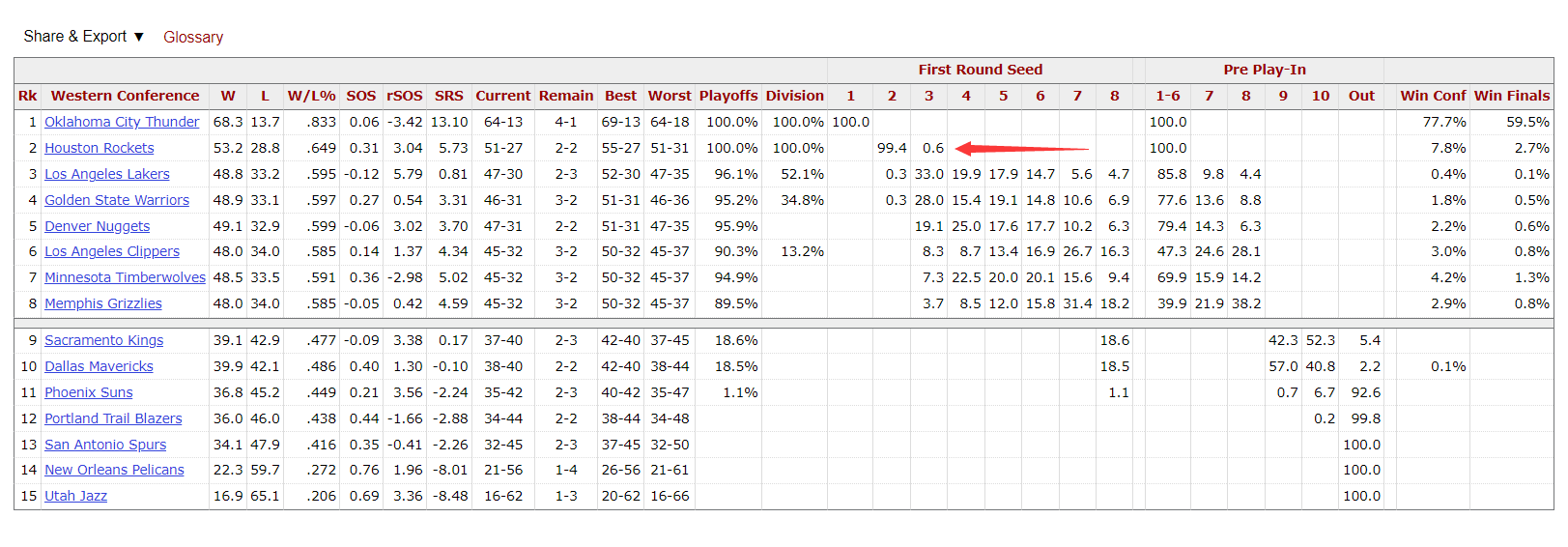Select Portland Trail Blazers link
Image resolution: width=1568 pixels, height=547 pixels.
pyautogui.click(x=113, y=418)
